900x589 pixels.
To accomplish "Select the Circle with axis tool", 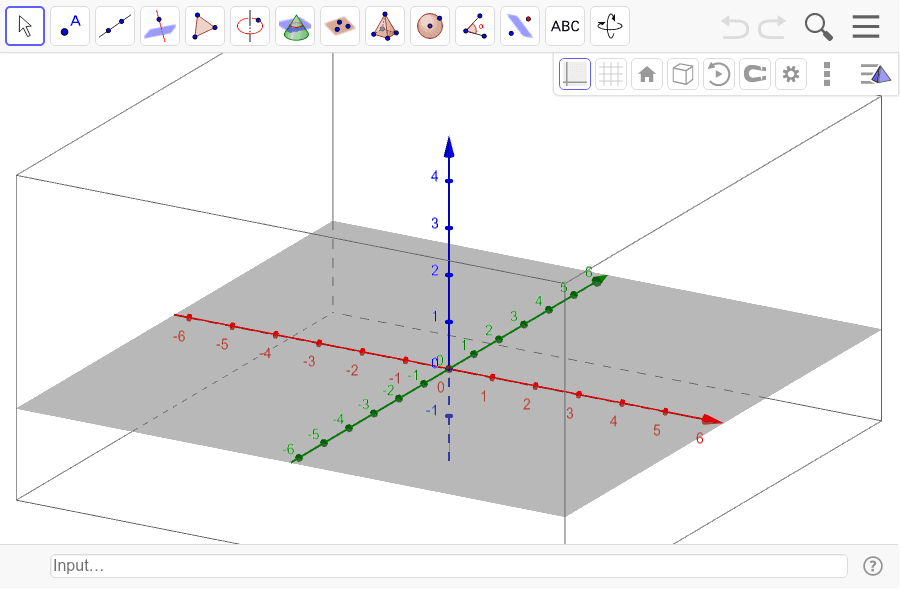I will point(250,26).
